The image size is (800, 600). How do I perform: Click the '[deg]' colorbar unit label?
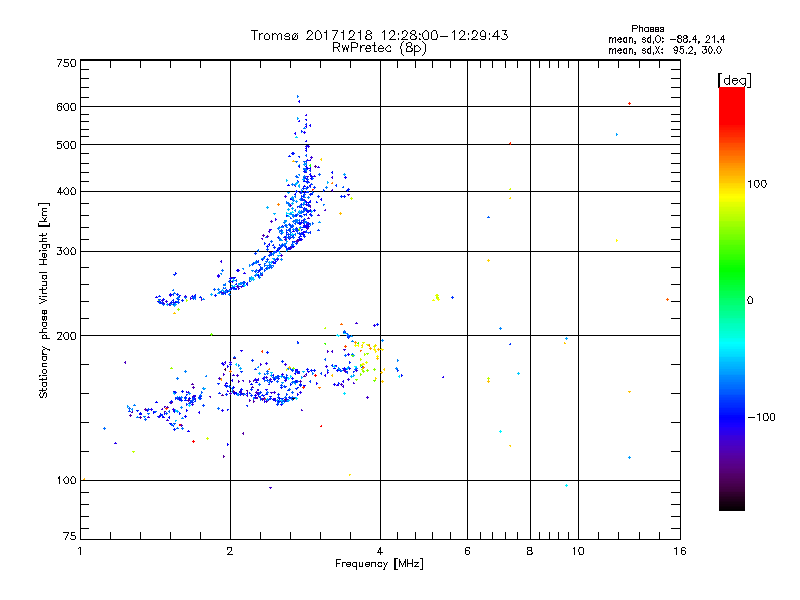(734, 80)
